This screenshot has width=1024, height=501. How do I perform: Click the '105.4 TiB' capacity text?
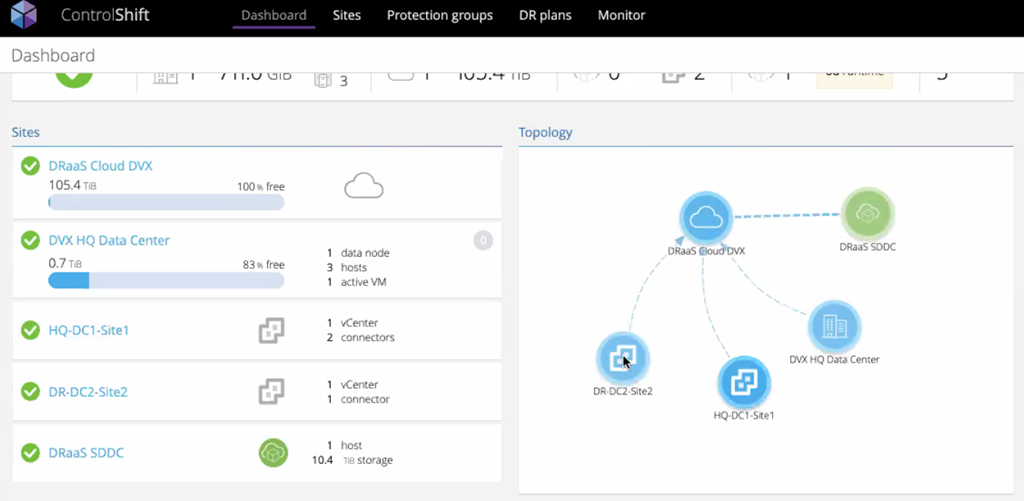(x=72, y=186)
